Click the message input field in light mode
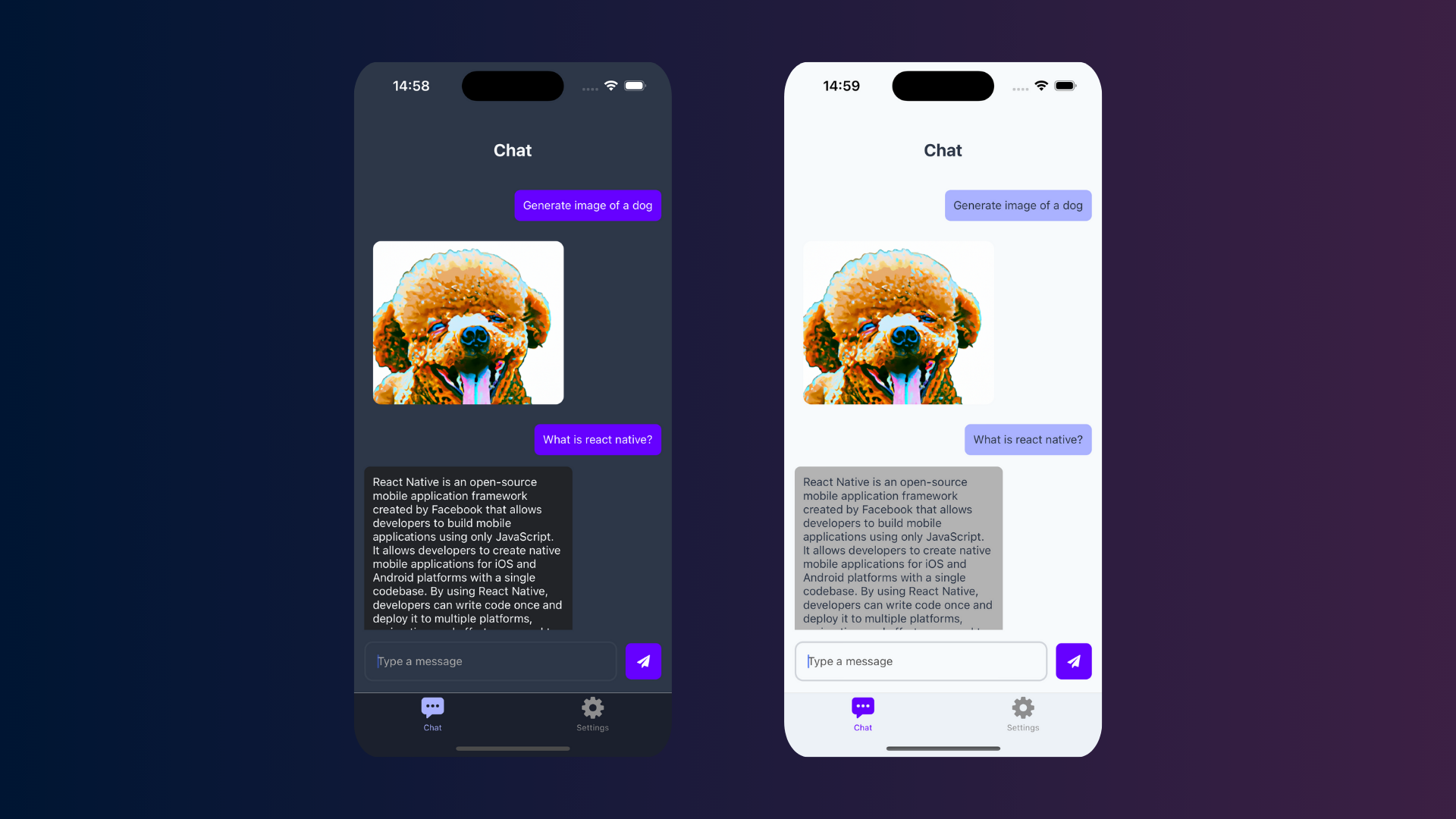The height and width of the screenshot is (819, 1456). [920, 661]
